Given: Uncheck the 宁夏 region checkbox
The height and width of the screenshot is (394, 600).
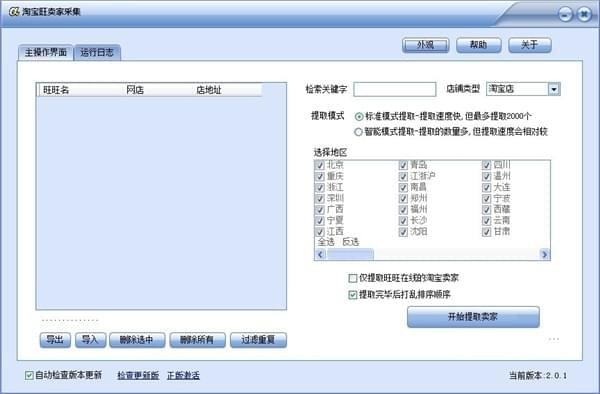Looking at the screenshot, I should point(320,221).
